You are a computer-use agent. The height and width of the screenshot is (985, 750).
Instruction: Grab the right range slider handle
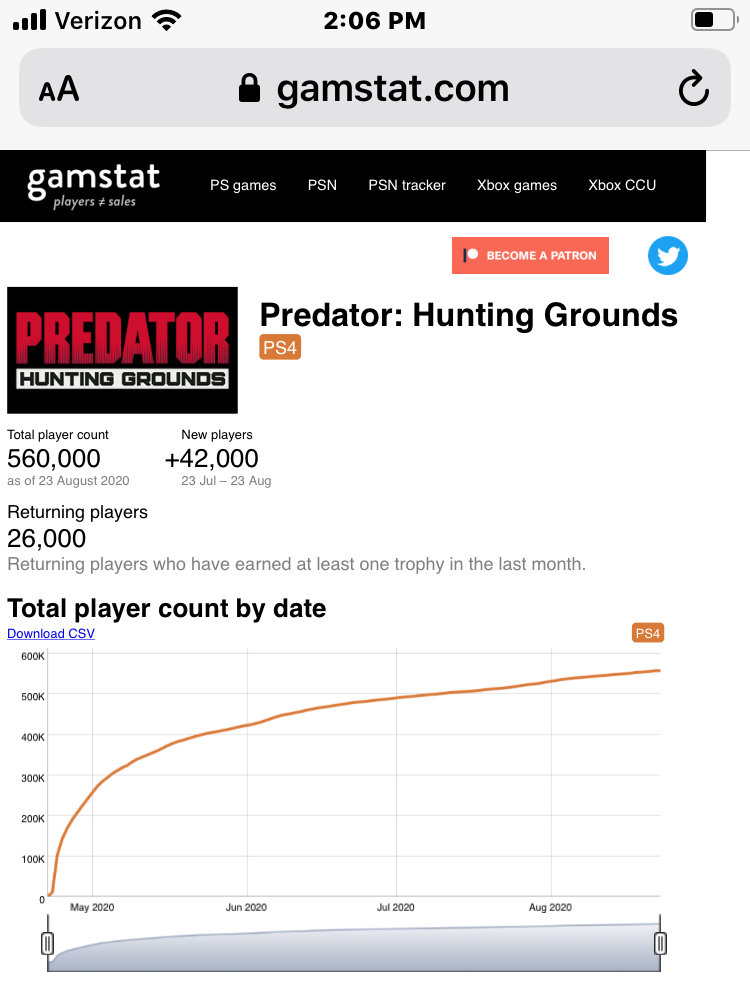pyautogui.click(x=660, y=943)
